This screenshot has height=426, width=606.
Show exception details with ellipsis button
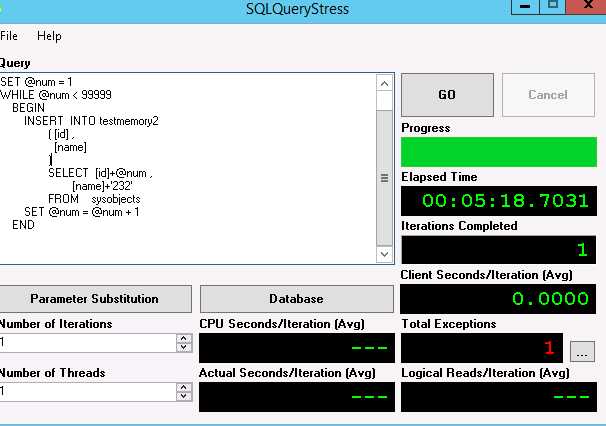(x=582, y=351)
